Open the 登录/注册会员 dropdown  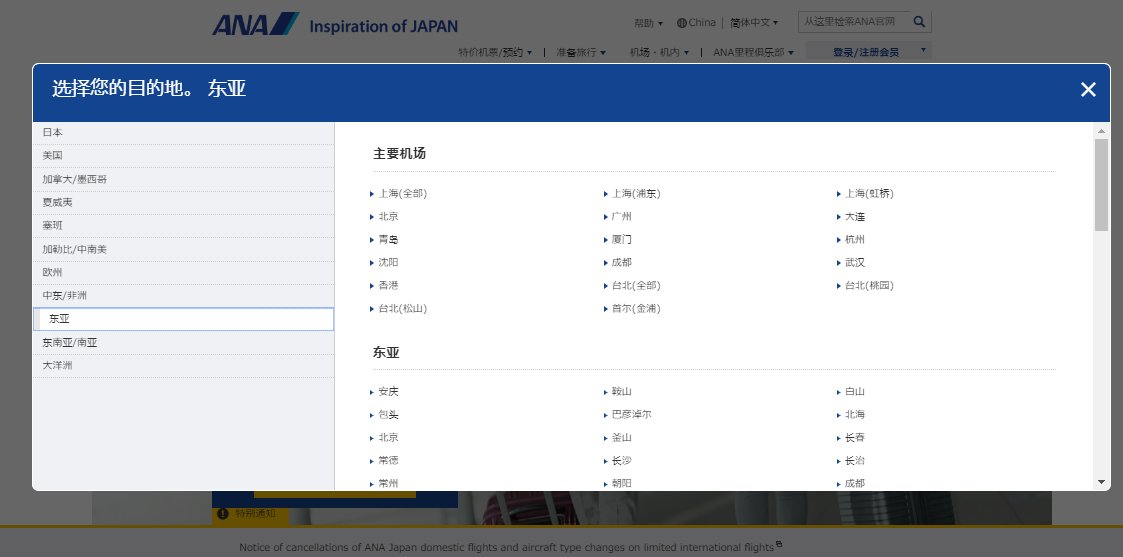coord(869,52)
